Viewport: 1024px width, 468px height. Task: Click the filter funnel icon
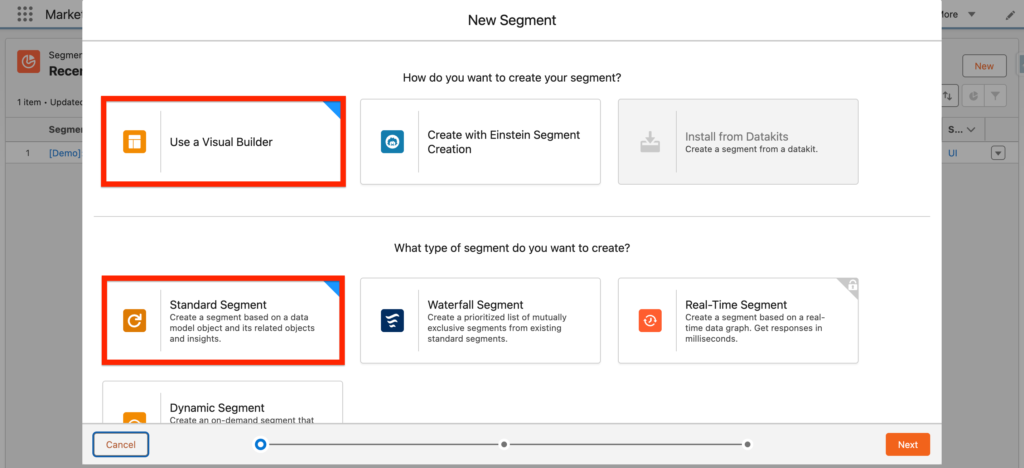pos(996,95)
